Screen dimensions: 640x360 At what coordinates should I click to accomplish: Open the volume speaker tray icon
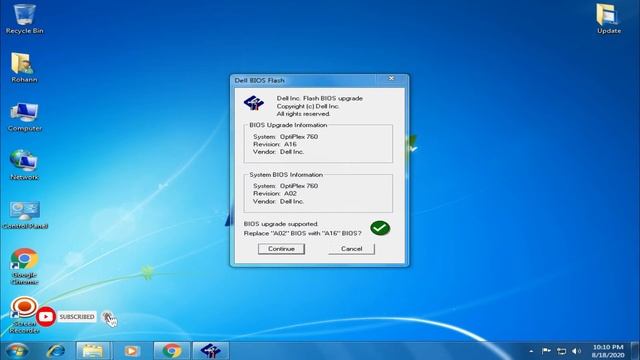tap(576, 351)
